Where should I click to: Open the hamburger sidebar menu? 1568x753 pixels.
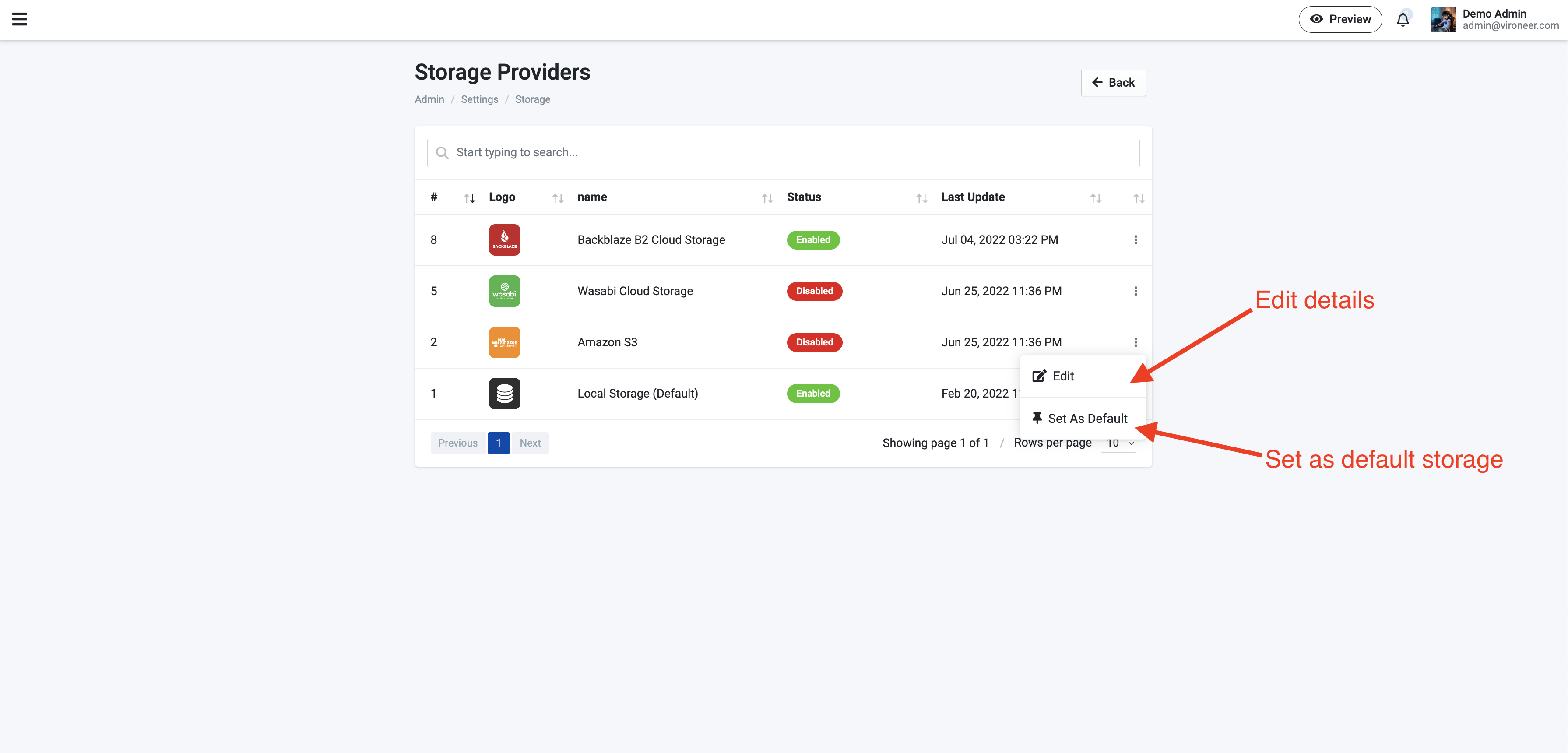[19, 19]
